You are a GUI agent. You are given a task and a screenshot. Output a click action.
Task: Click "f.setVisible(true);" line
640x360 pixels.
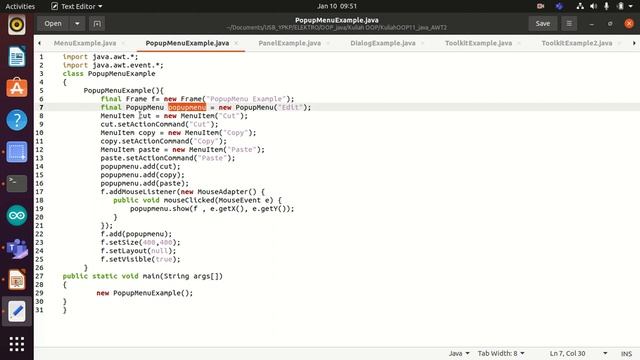[140, 259]
